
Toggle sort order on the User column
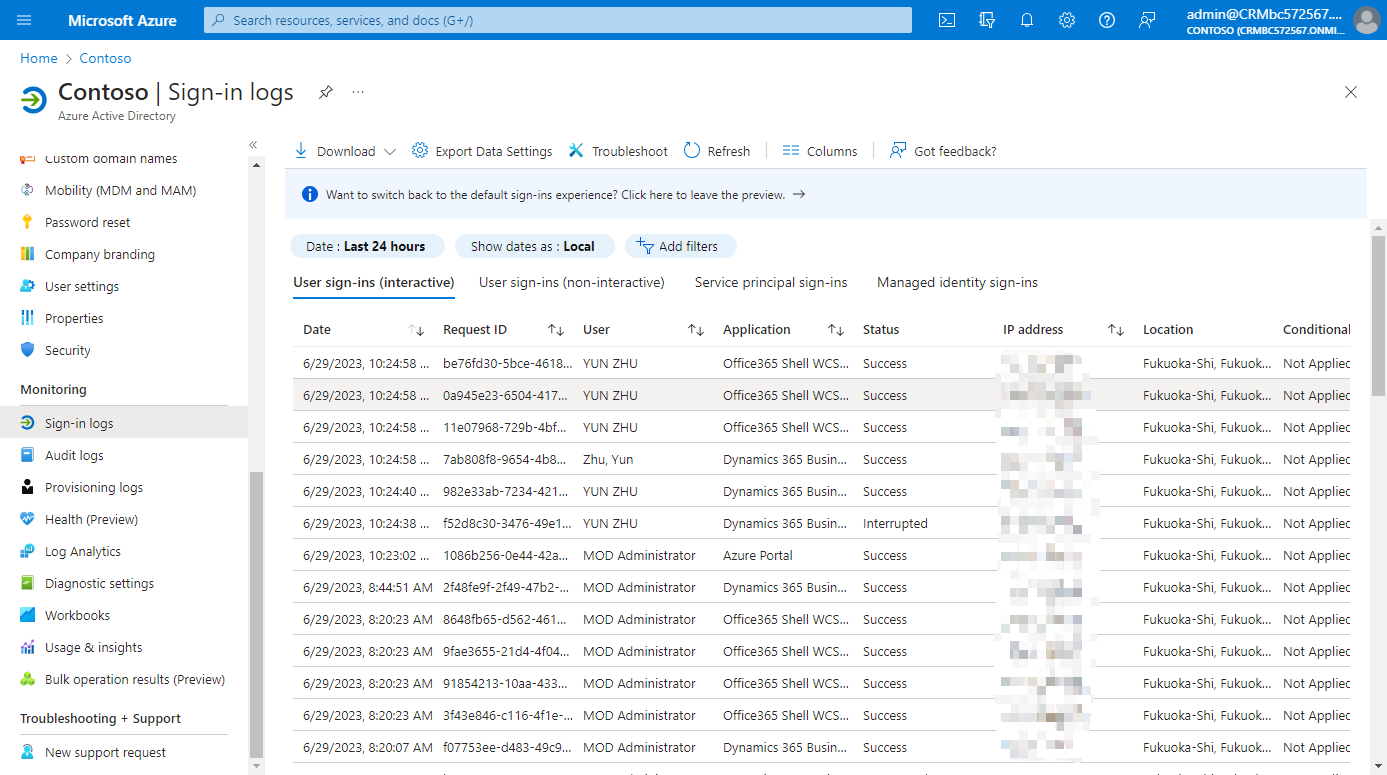697,329
